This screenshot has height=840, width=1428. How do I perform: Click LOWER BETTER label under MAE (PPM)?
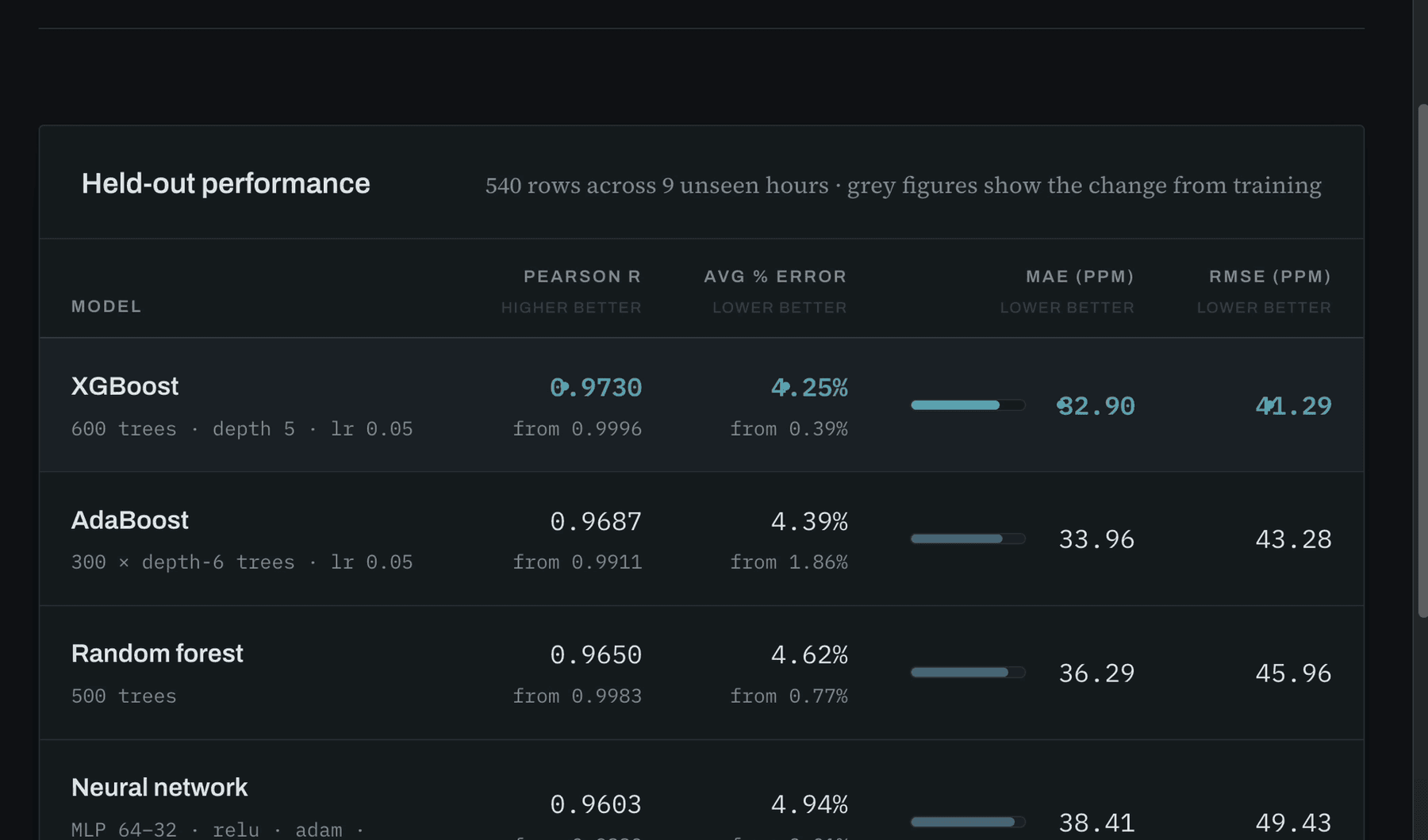coord(1067,308)
